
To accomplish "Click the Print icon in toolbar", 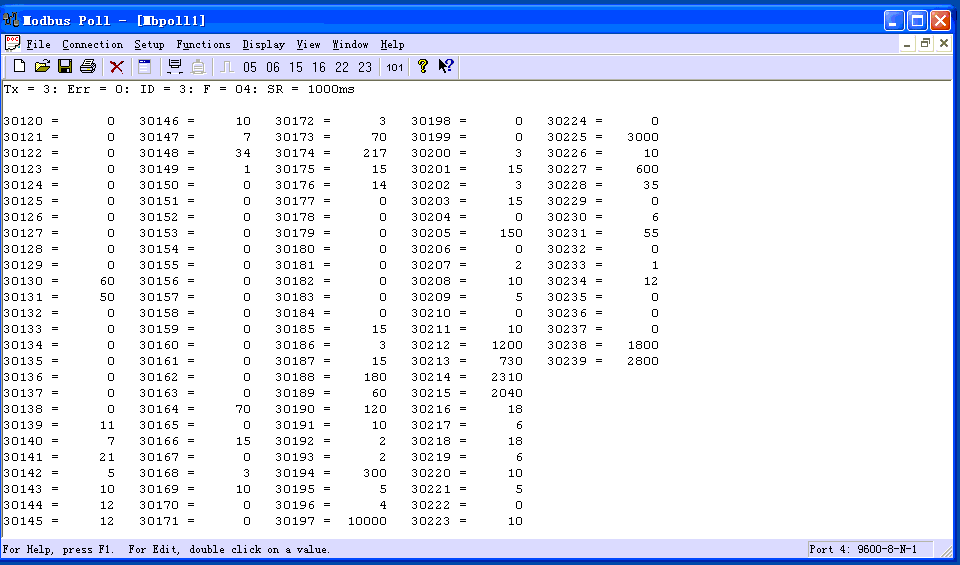I will tap(88, 67).
